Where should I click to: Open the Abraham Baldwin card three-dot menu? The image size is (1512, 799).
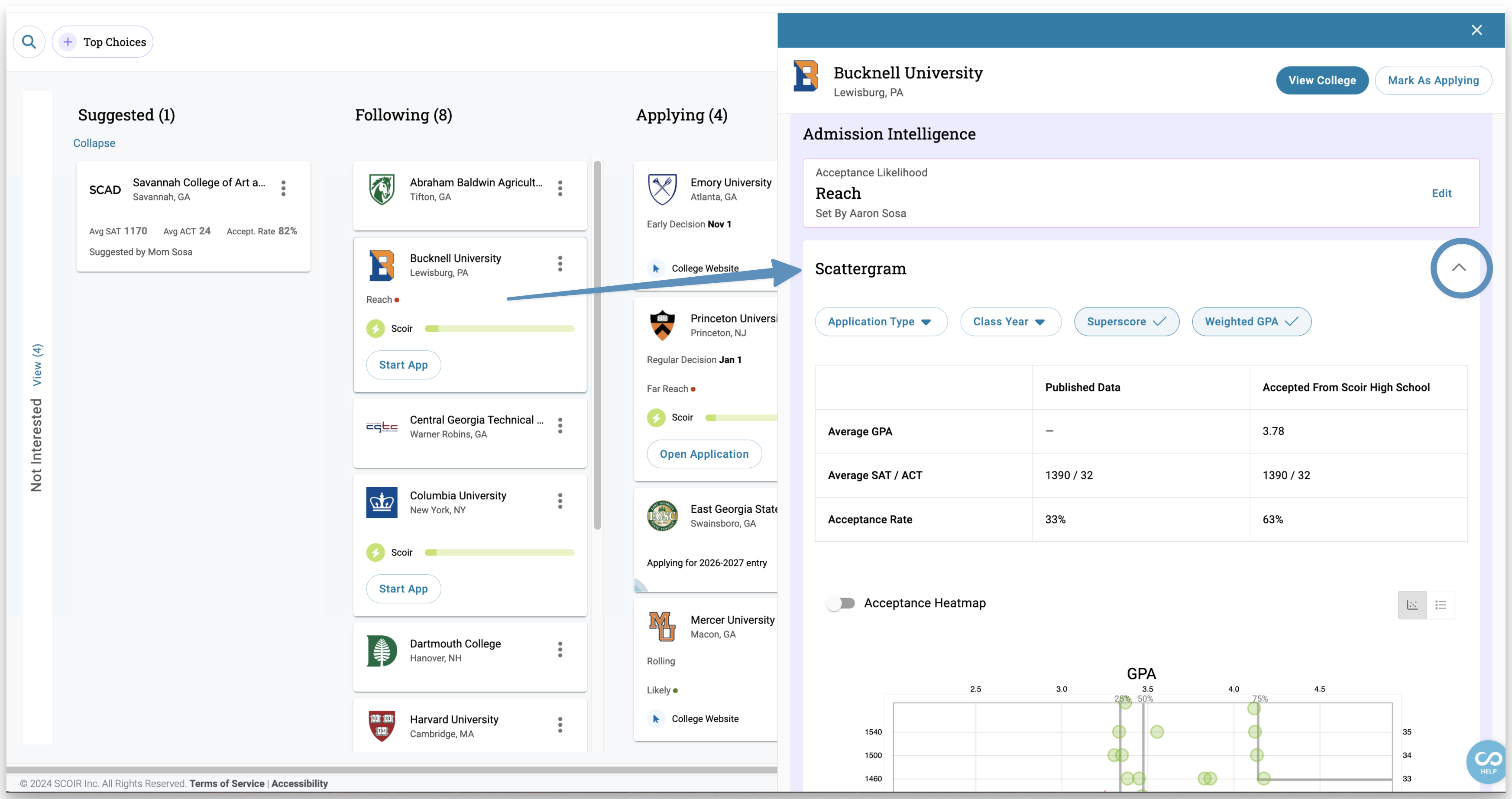tap(560, 188)
